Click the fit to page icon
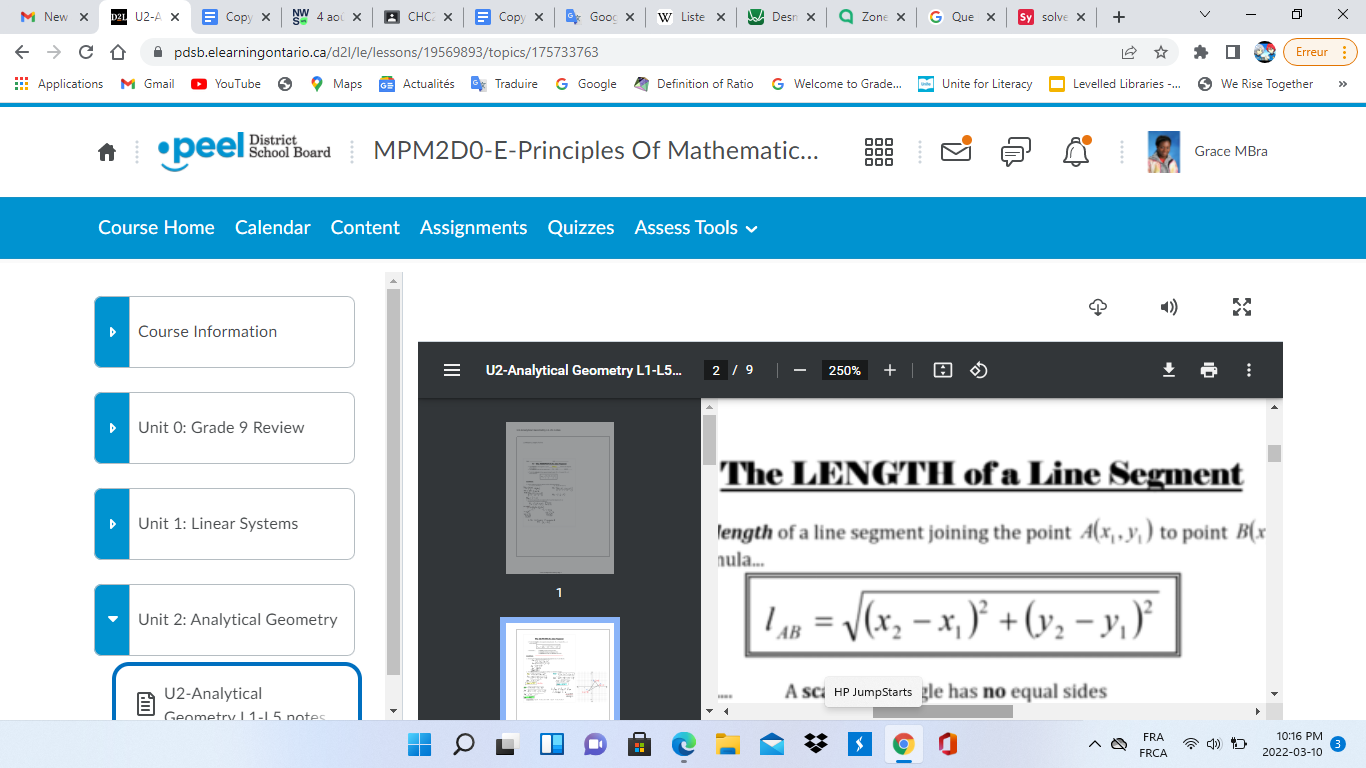The width and height of the screenshot is (1366, 768). coord(942,370)
